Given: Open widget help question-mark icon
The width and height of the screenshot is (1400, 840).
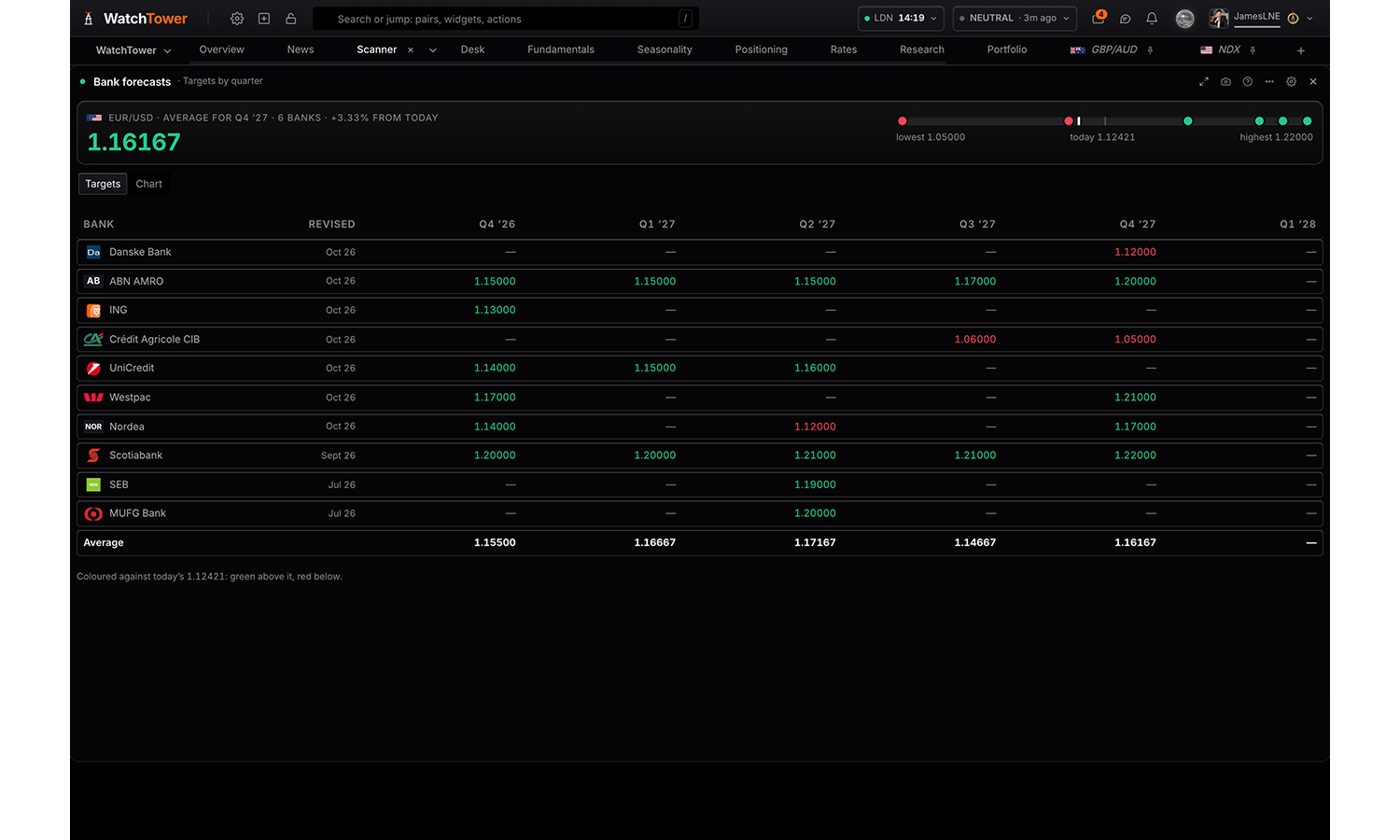Looking at the screenshot, I should [x=1248, y=82].
